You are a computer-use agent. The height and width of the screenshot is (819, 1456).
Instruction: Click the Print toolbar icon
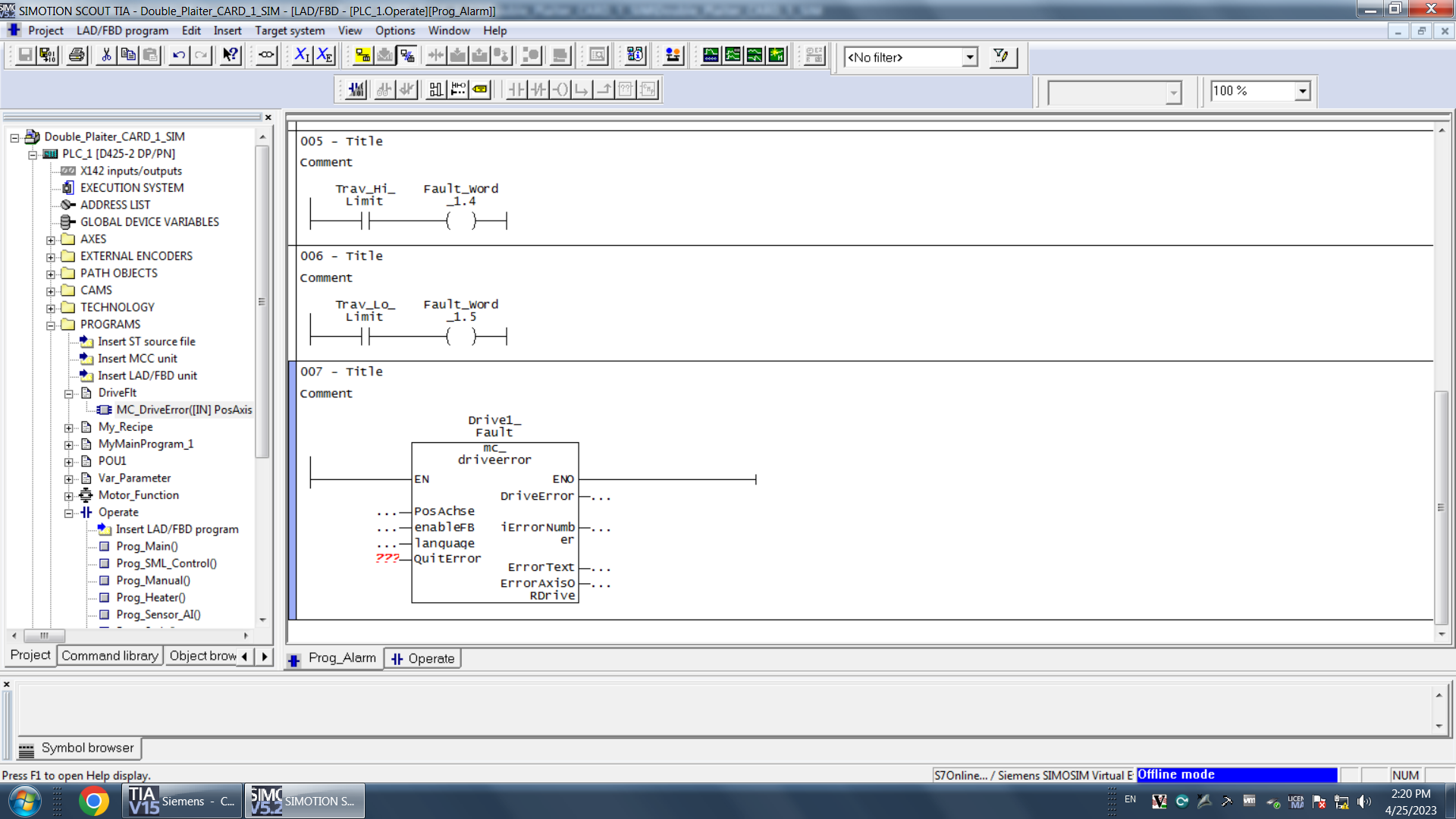[77, 55]
